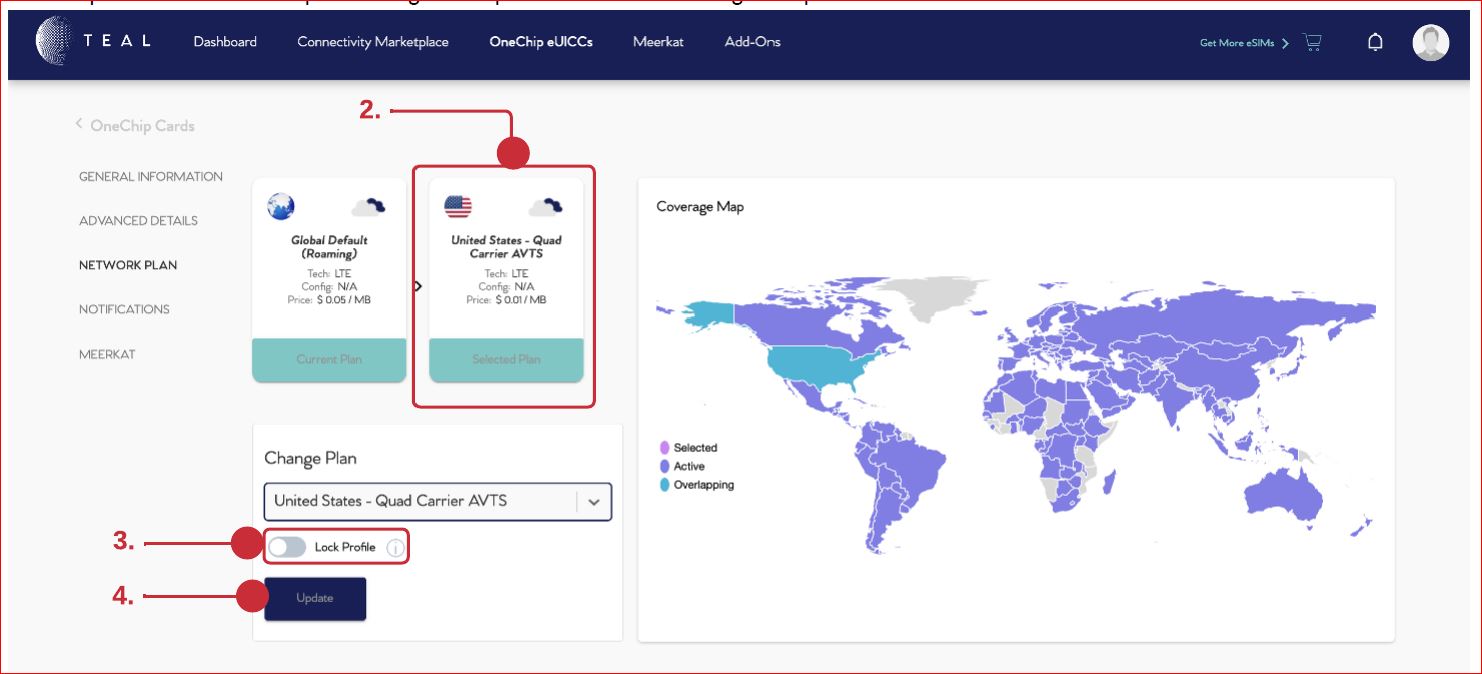Screen dimensions: 1482x674
Task: Select General Information section
Action: [151, 177]
